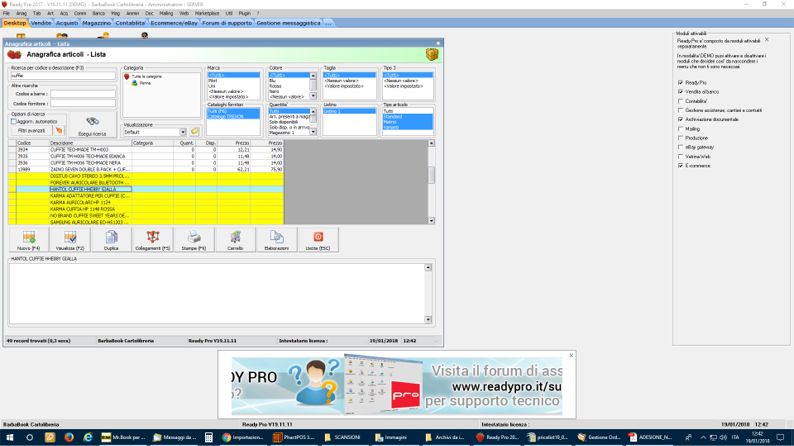Click the Descrizione column header
The height and width of the screenshot is (446, 794).
(x=90, y=143)
